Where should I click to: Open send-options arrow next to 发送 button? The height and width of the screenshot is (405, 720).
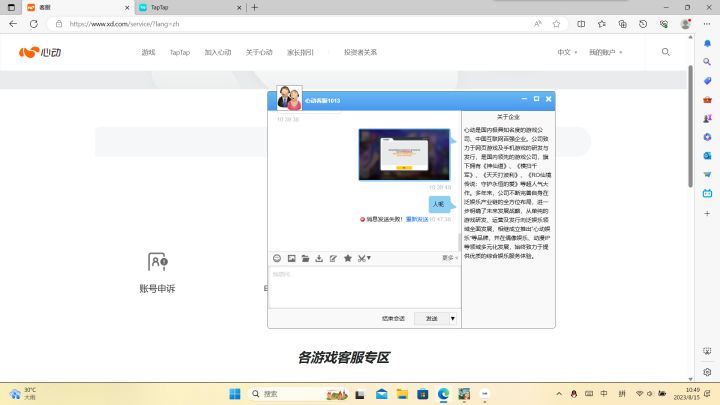453,318
